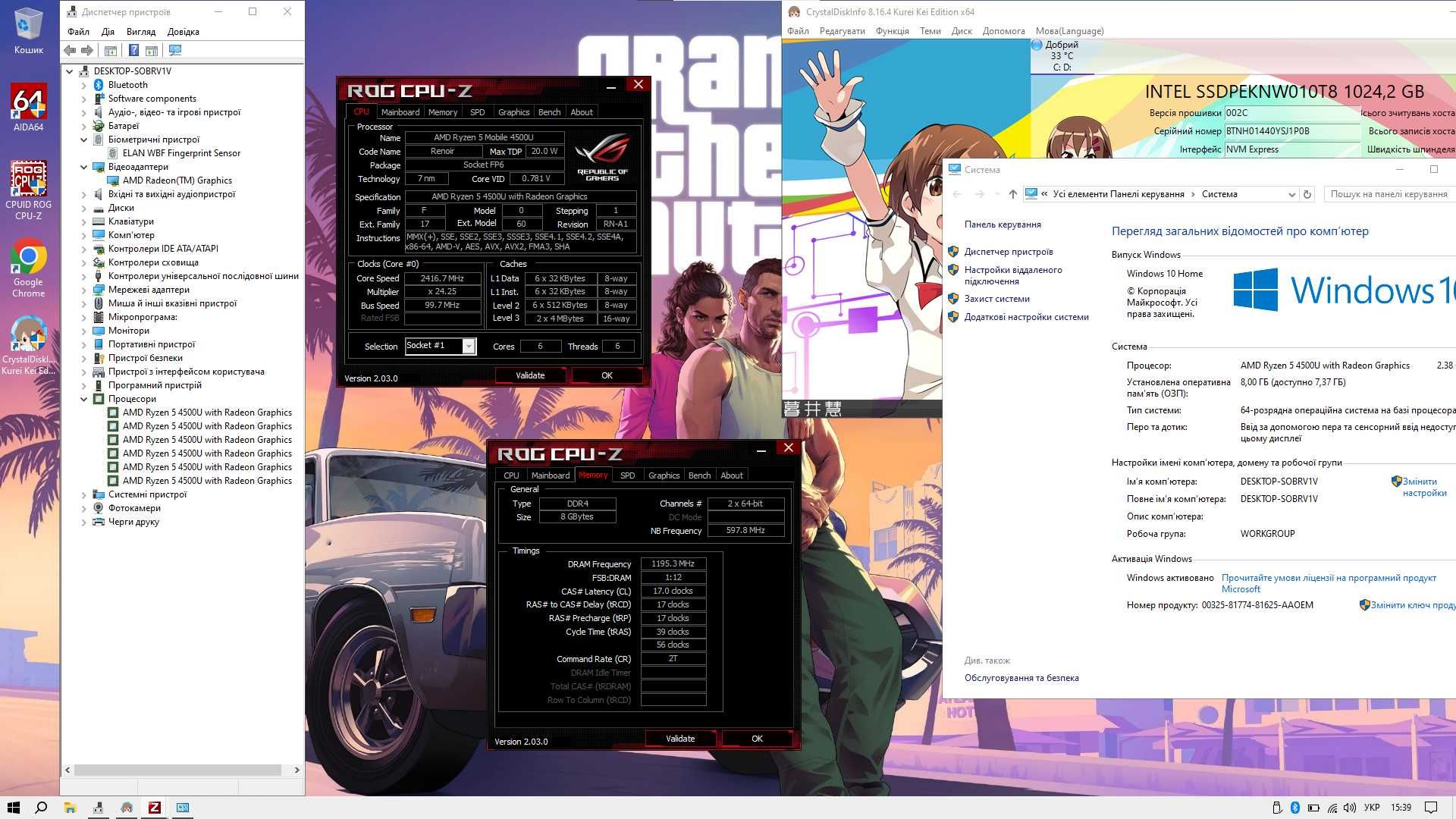Expand the Мережеві адаптери node
This screenshot has width=1456, height=819.
(84, 290)
